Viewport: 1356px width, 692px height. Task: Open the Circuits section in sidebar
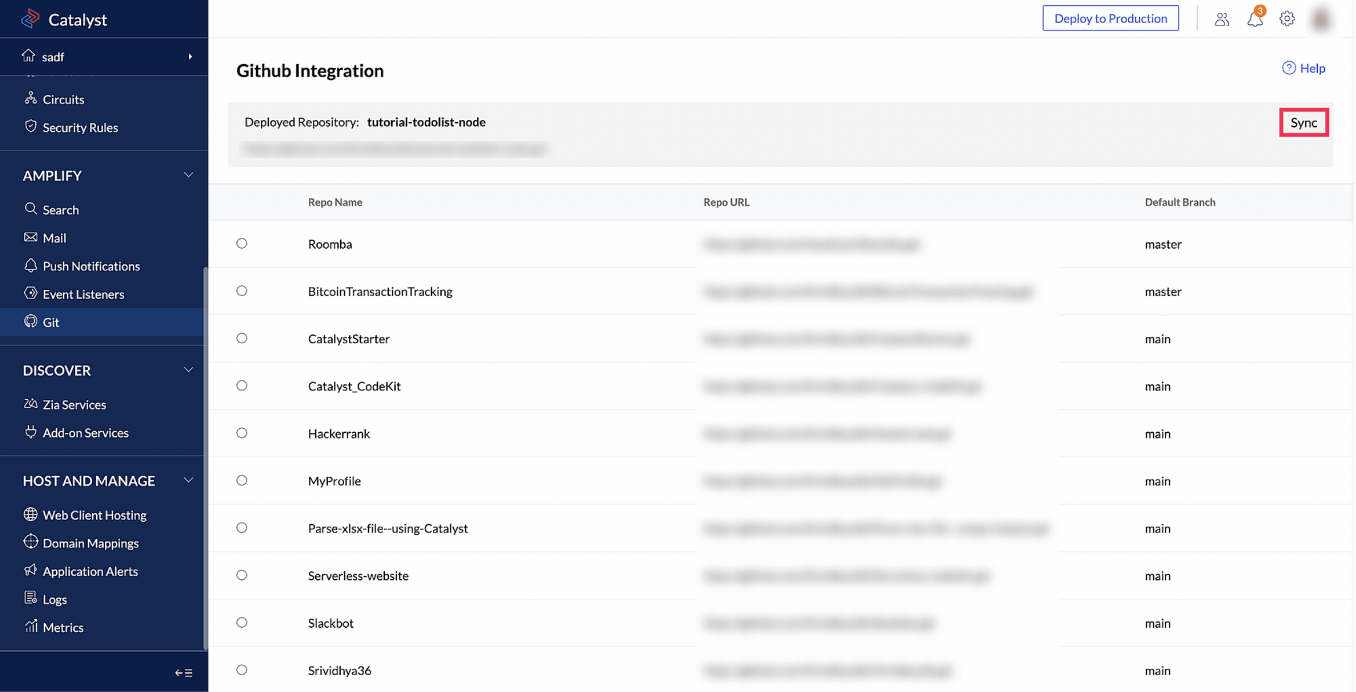64,99
